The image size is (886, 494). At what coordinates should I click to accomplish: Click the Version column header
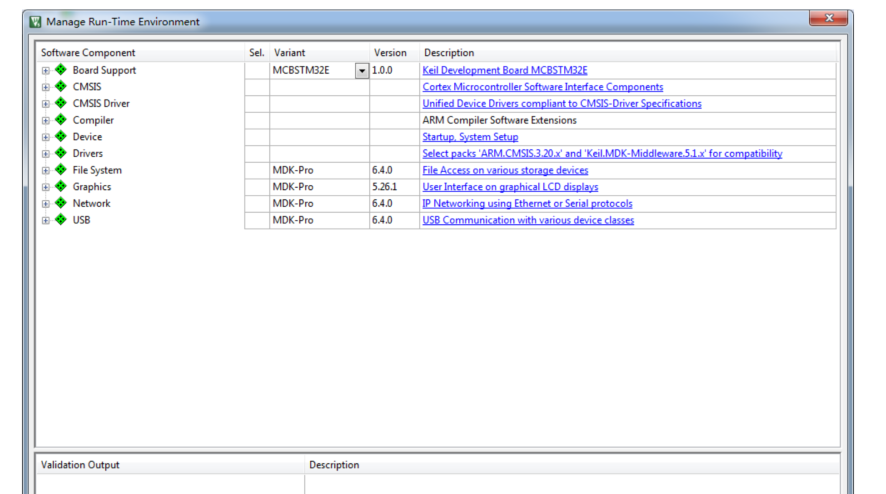point(390,53)
